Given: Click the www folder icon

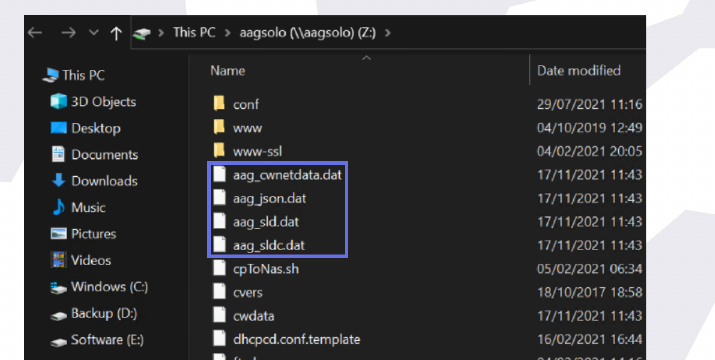Looking at the screenshot, I should tap(219, 127).
